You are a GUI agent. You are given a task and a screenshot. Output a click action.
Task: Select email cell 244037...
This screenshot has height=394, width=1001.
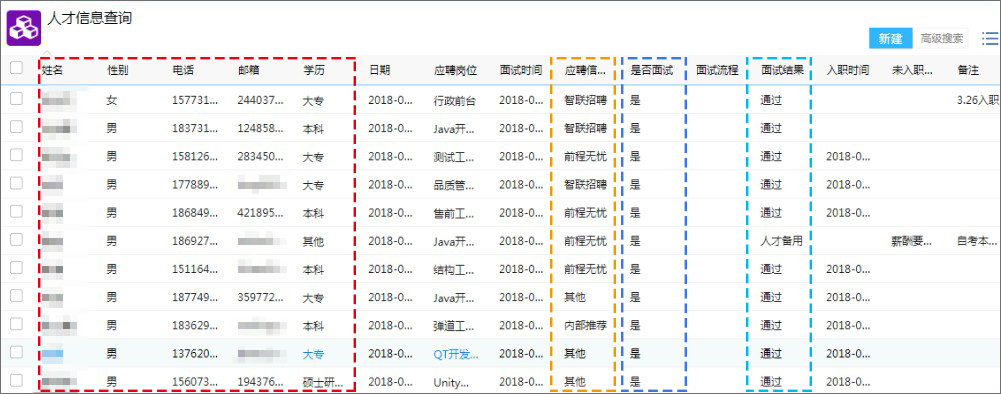pyautogui.click(x=260, y=100)
